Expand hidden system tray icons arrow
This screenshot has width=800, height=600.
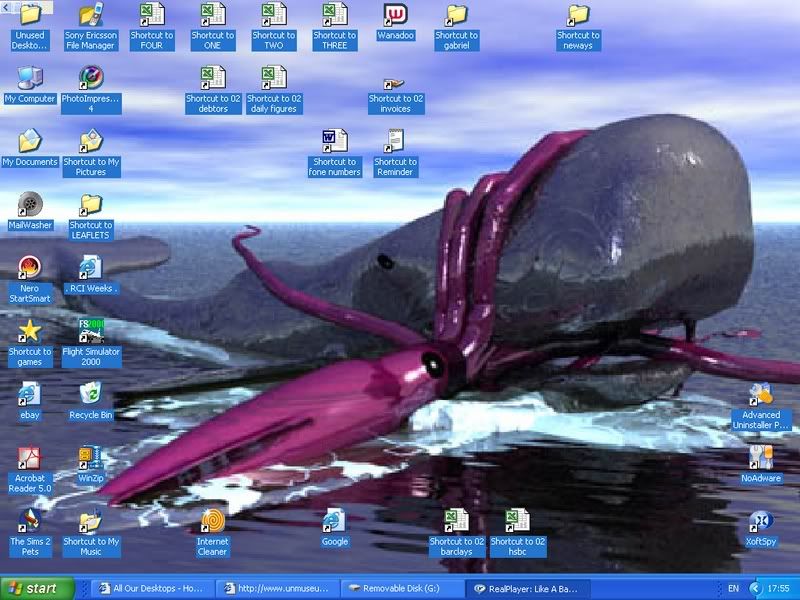tap(753, 588)
